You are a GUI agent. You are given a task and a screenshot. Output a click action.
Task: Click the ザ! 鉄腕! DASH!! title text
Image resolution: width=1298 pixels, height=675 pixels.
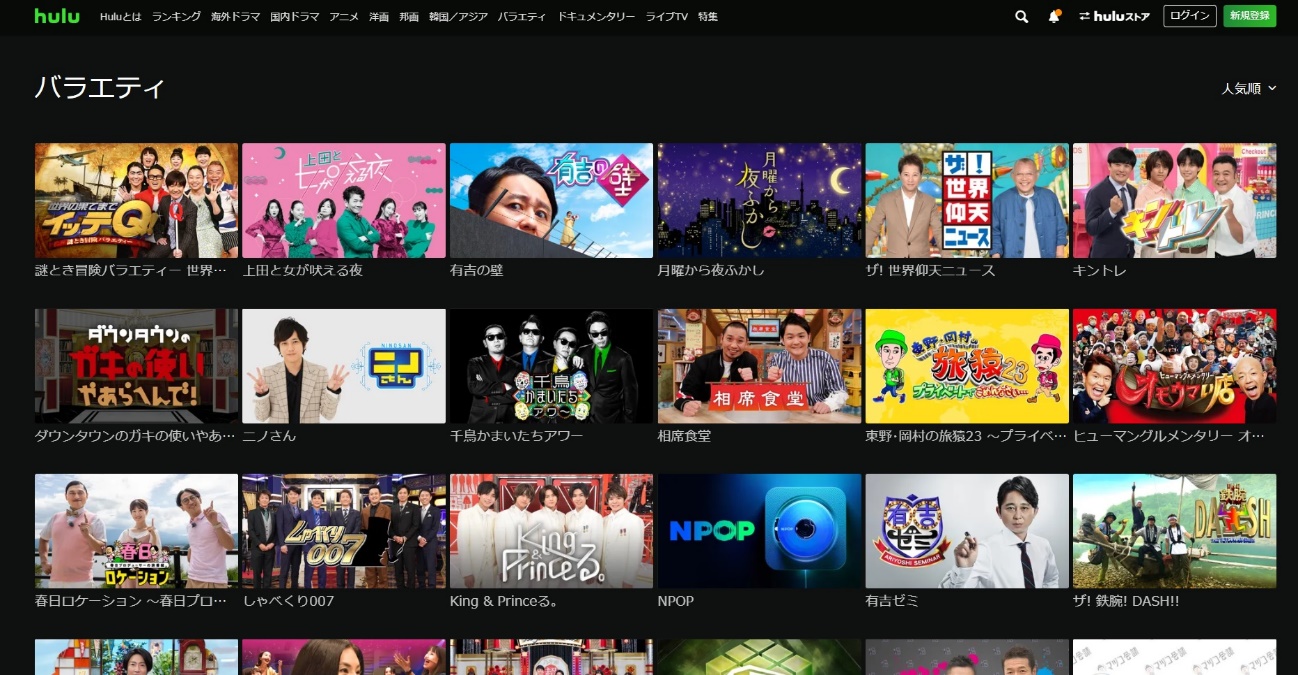coord(1126,601)
